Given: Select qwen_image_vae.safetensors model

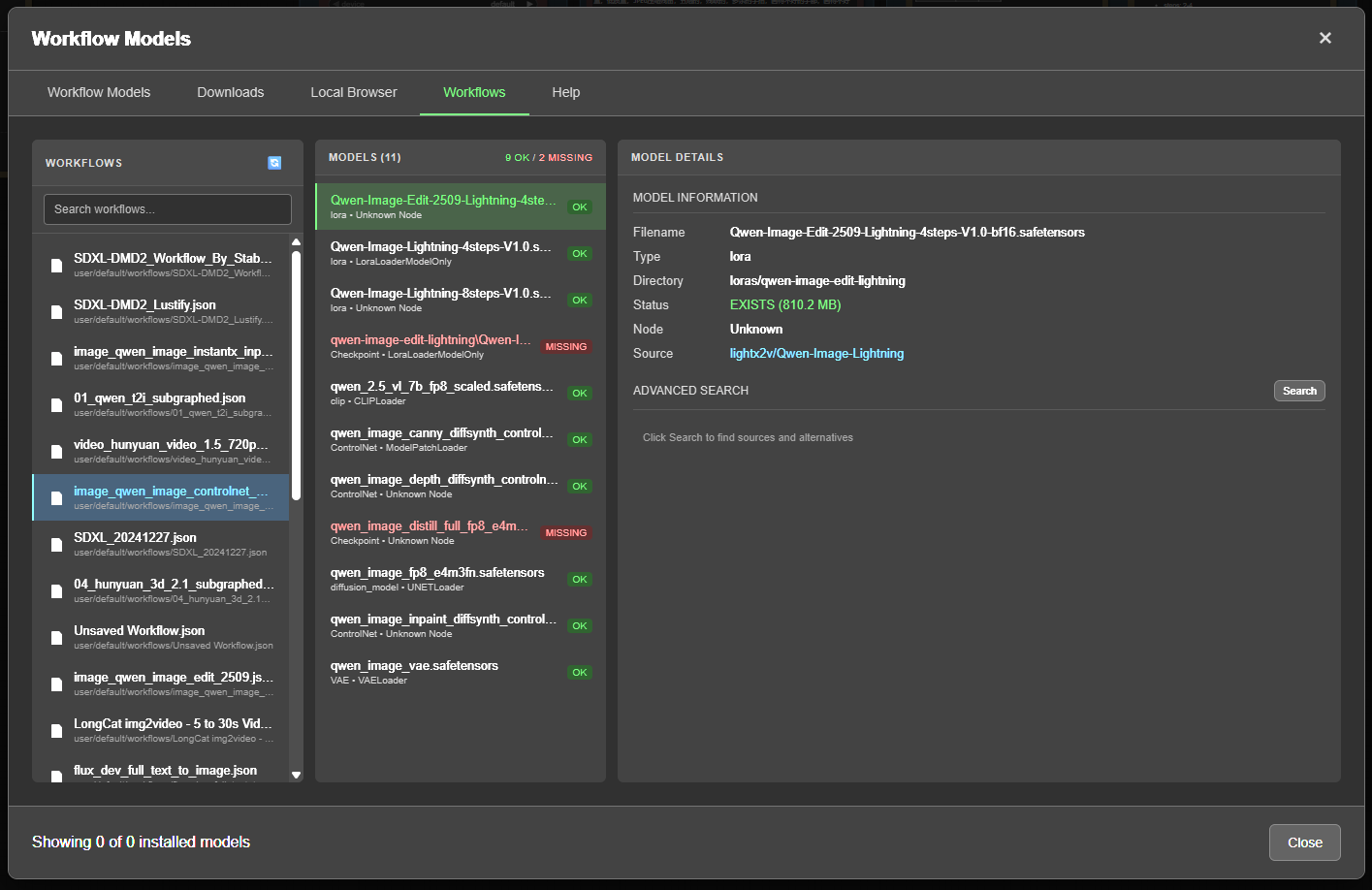Looking at the screenshot, I should [x=461, y=672].
